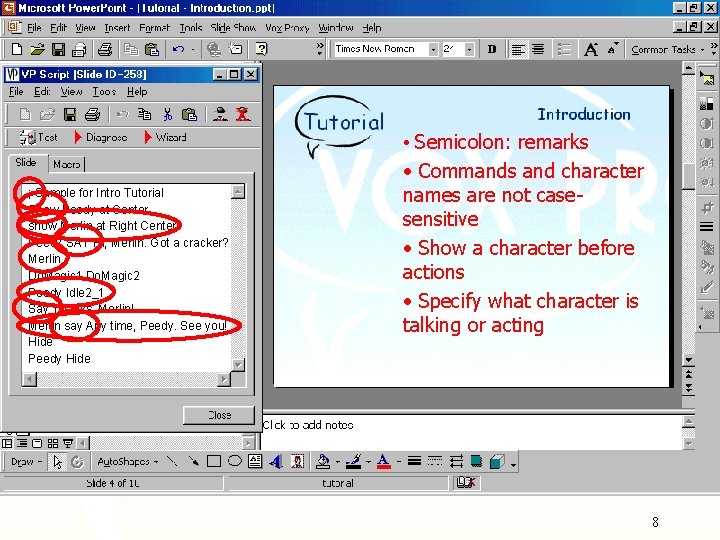720x540 pixels.
Task: Open PowerPoint Slide Show menu
Action: click(x=233, y=28)
